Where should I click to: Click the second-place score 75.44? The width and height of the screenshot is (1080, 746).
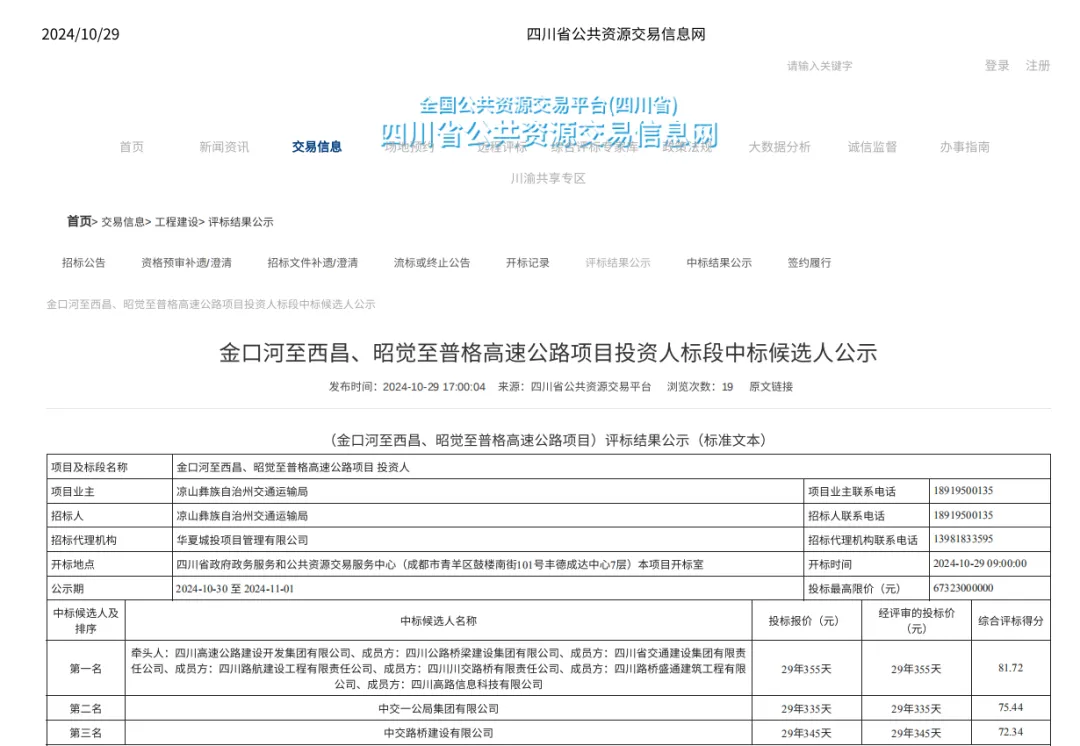coord(1010,707)
